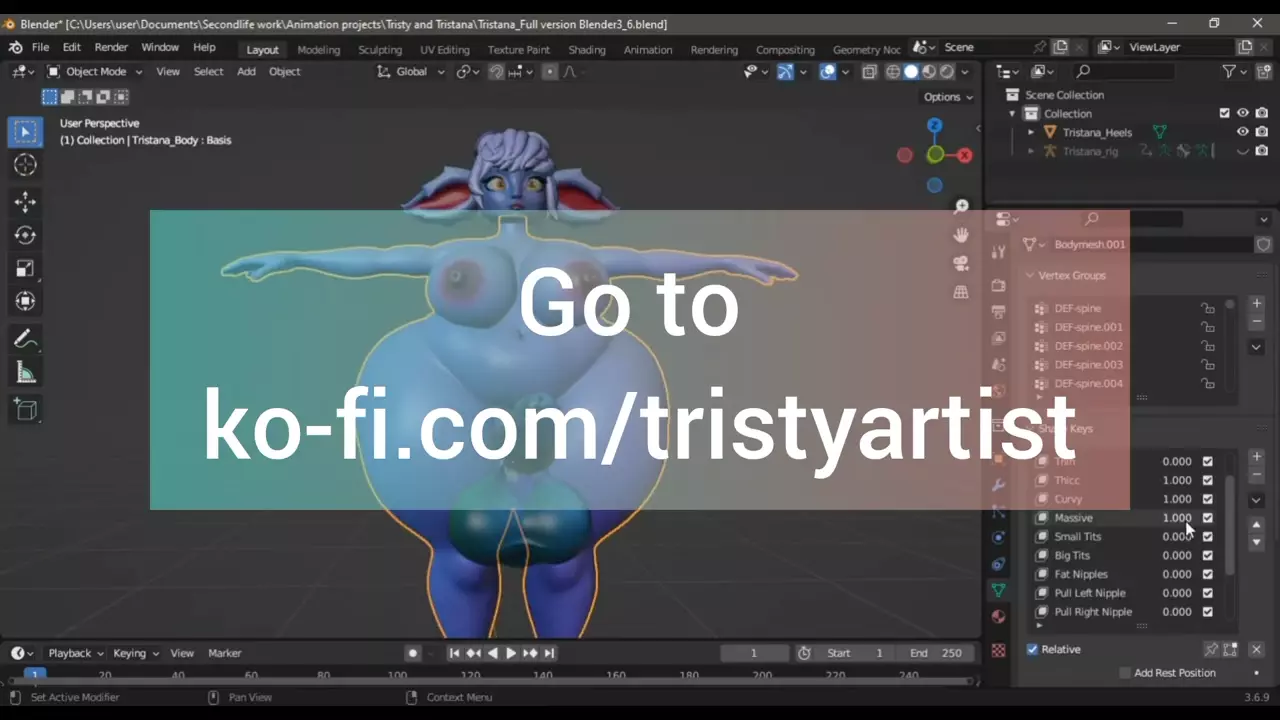Open the Options dropdown in viewport
The height and width of the screenshot is (720, 1280).
(948, 97)
